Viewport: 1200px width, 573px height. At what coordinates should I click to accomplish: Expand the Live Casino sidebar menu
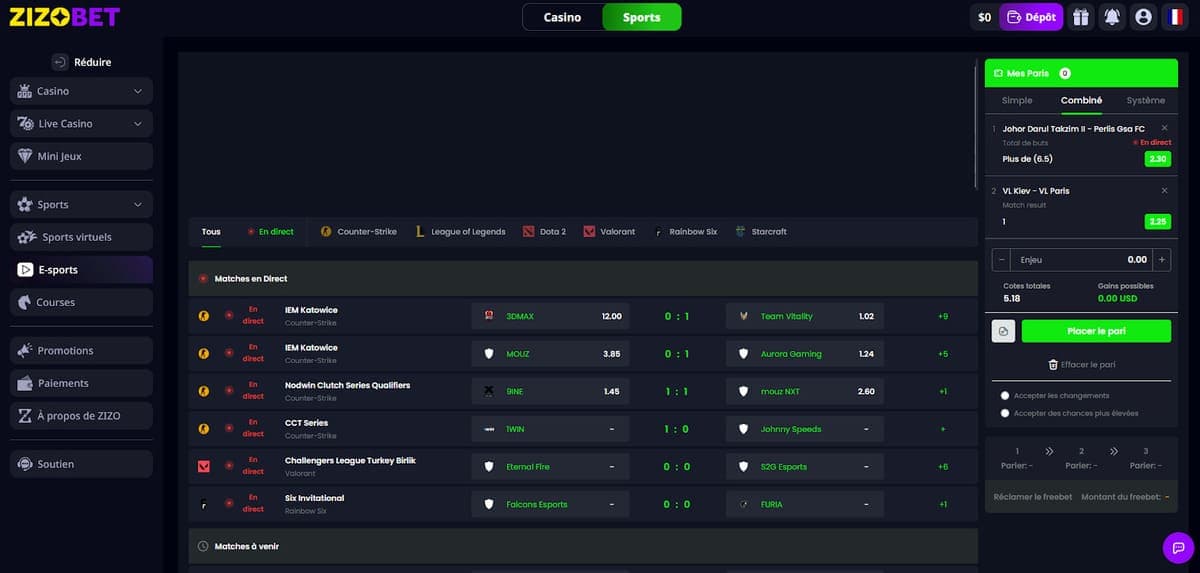pyautogui.click(x=138, y=124)
